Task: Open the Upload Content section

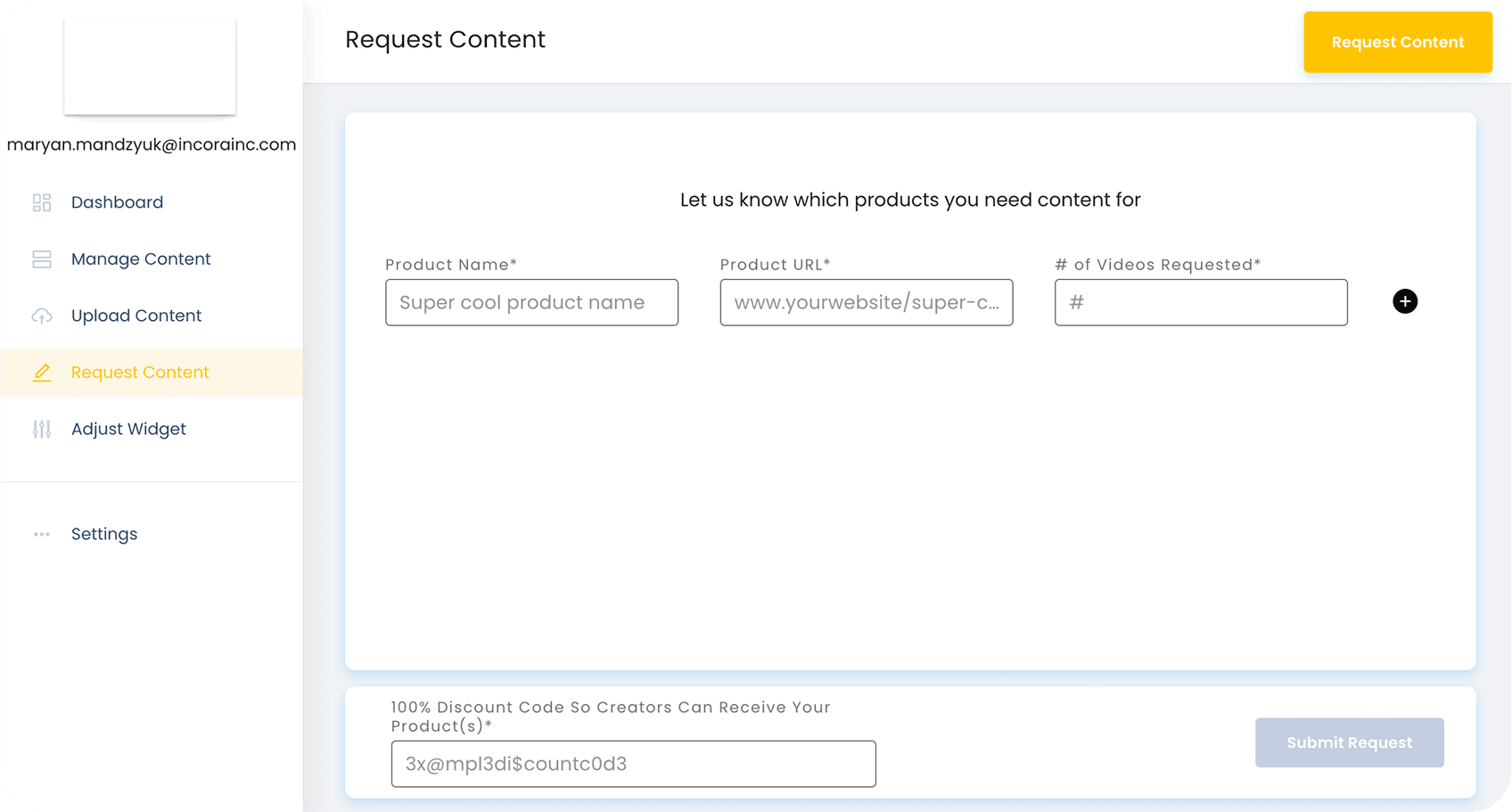Action: [x=136, y=316]
